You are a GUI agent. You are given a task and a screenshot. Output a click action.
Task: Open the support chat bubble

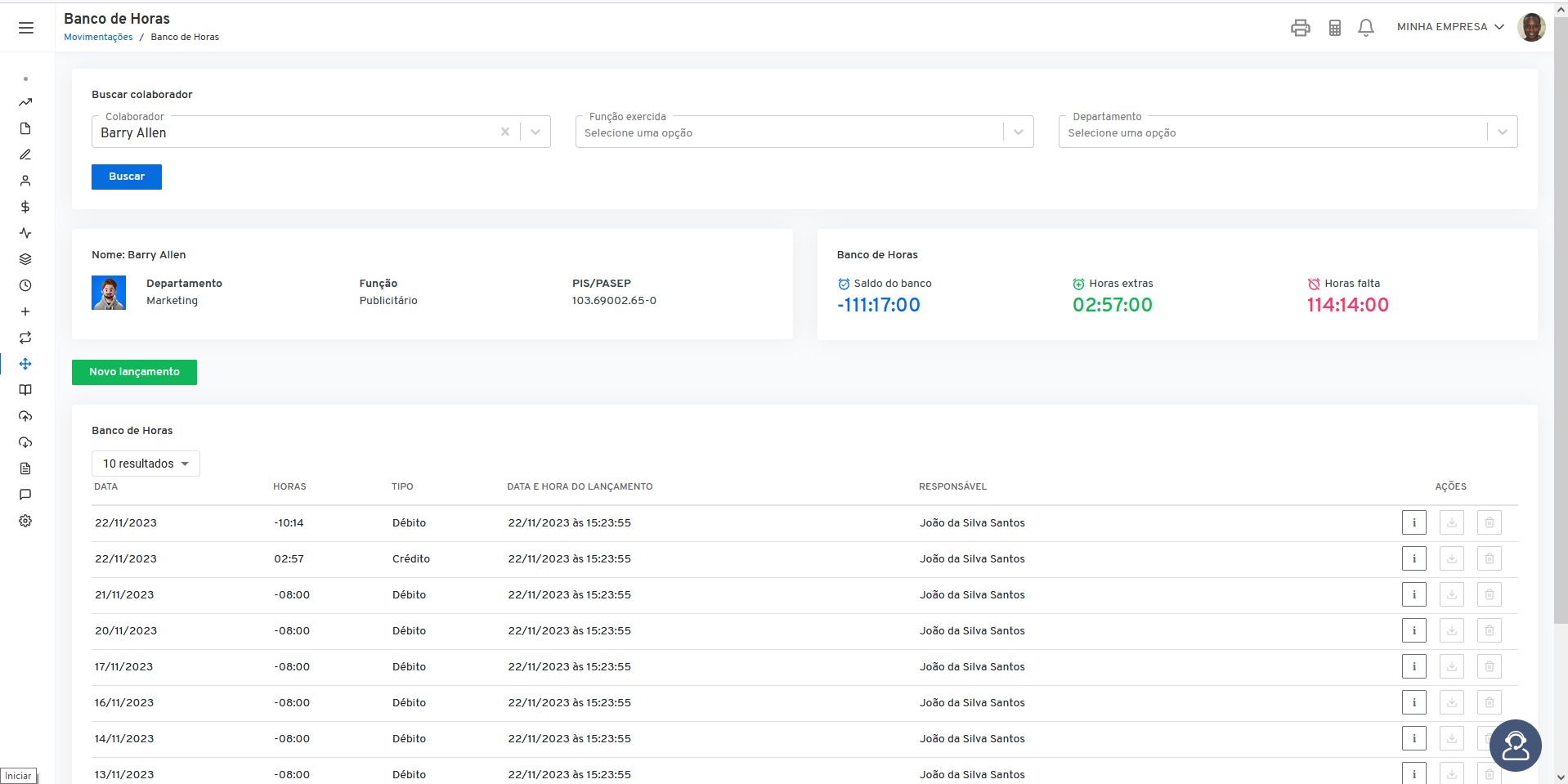(x=1515, y=746)
